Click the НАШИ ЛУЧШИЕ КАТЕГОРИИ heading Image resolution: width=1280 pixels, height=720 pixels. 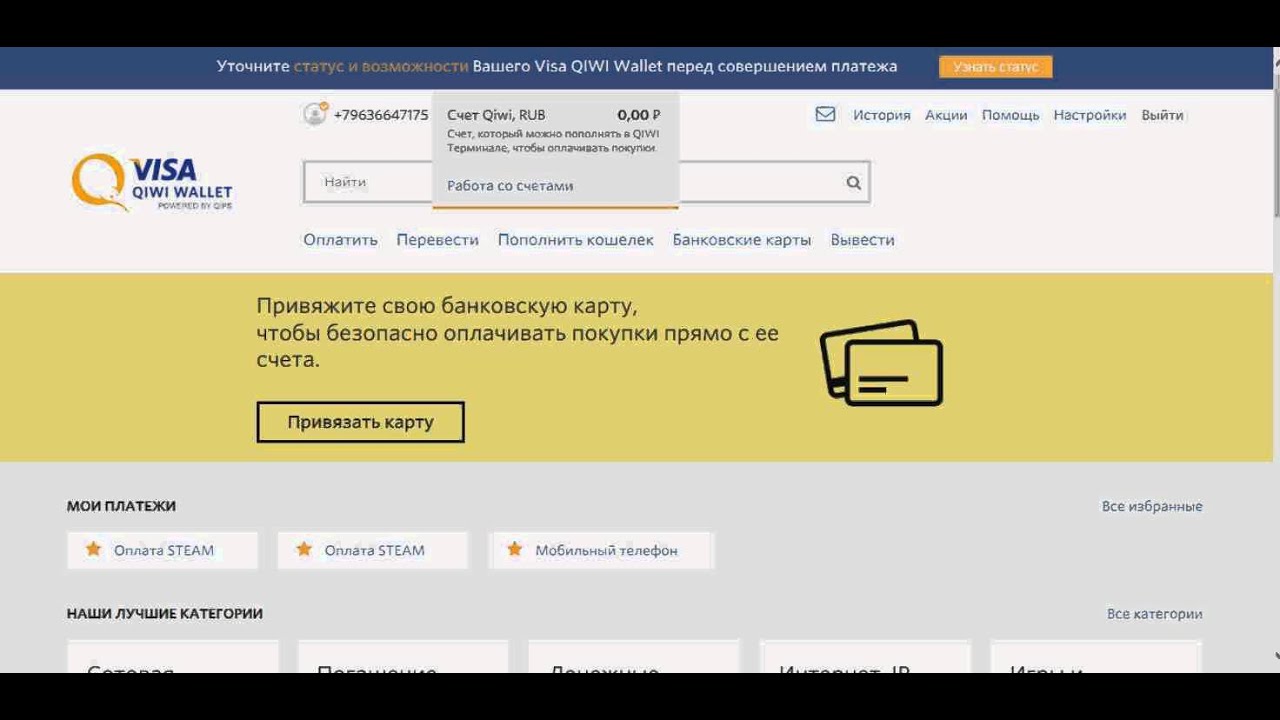165,614
